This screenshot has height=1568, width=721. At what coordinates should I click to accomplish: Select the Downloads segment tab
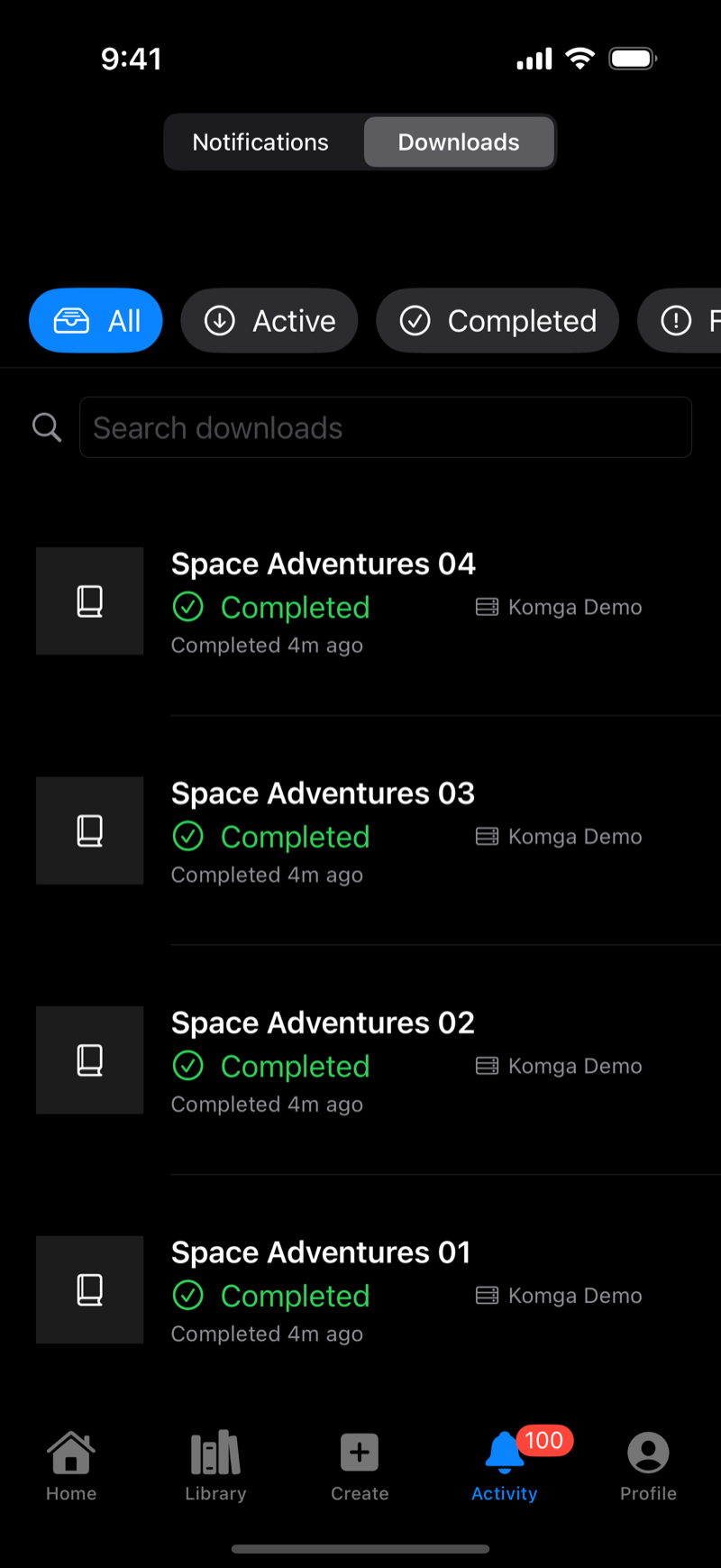(x=459, y=142)
